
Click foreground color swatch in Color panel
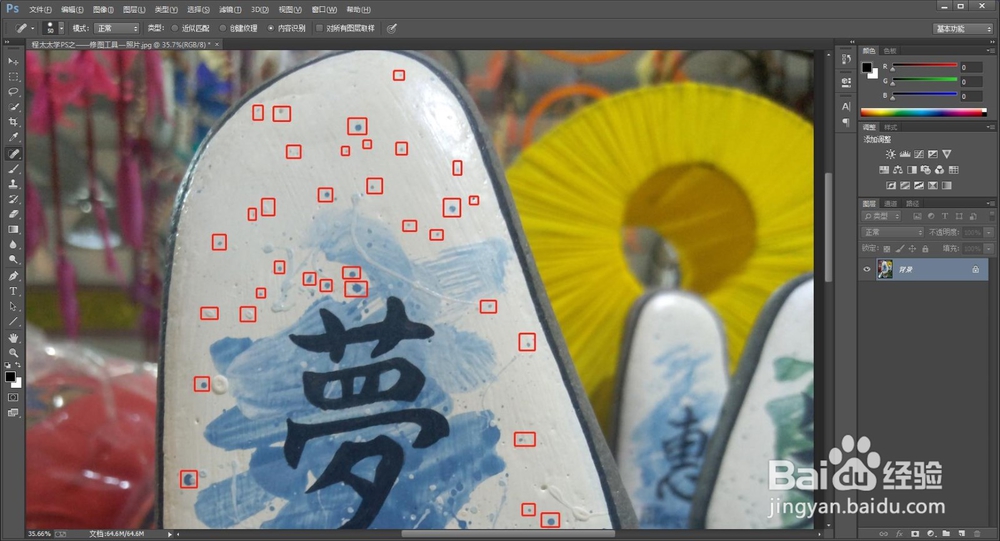click(x=867, y=67)
